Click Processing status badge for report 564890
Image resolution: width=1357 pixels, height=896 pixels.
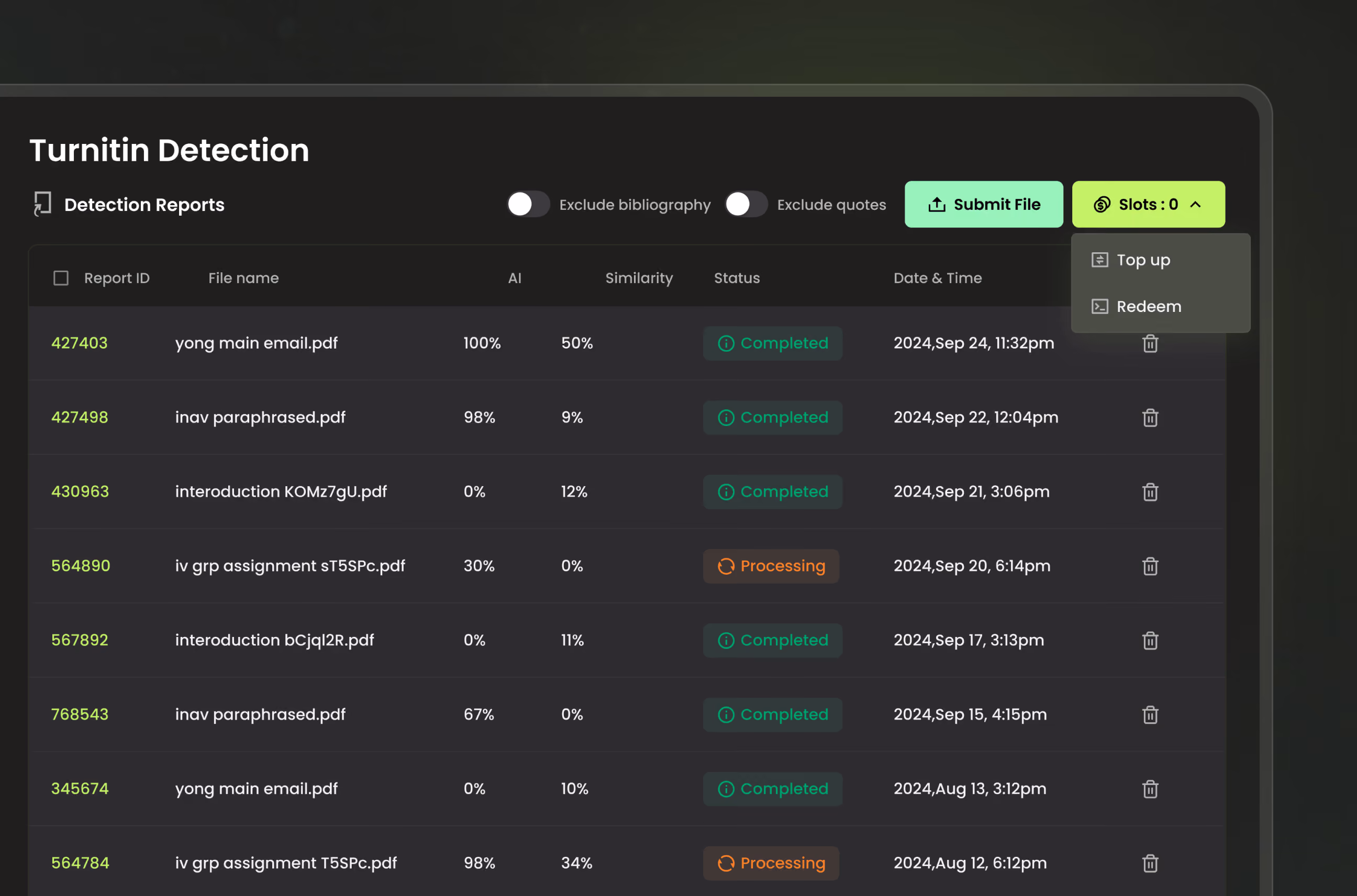(x=771, y=566)
